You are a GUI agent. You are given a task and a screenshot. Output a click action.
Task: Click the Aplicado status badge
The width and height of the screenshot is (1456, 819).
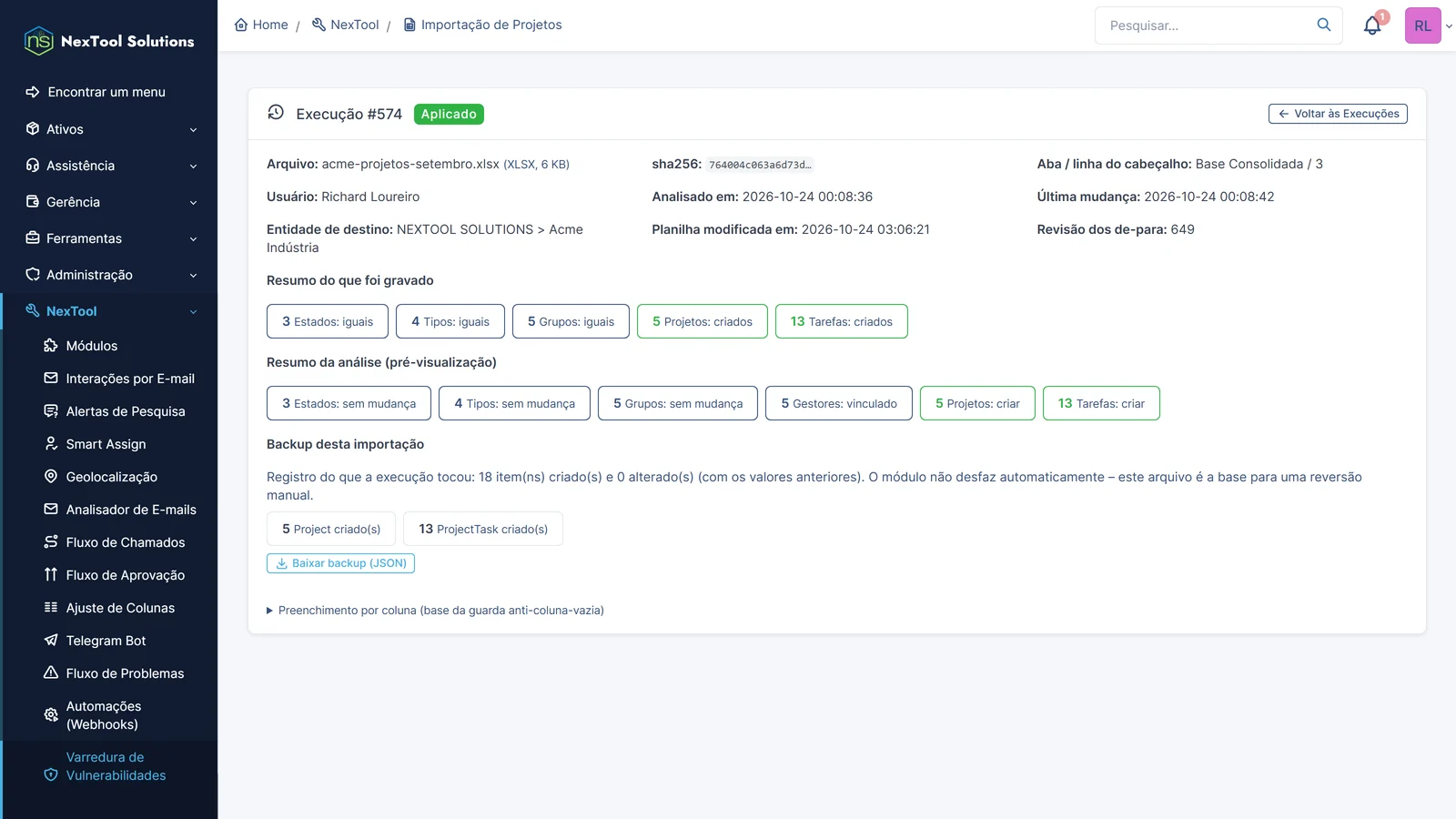[x=449, y=114]
